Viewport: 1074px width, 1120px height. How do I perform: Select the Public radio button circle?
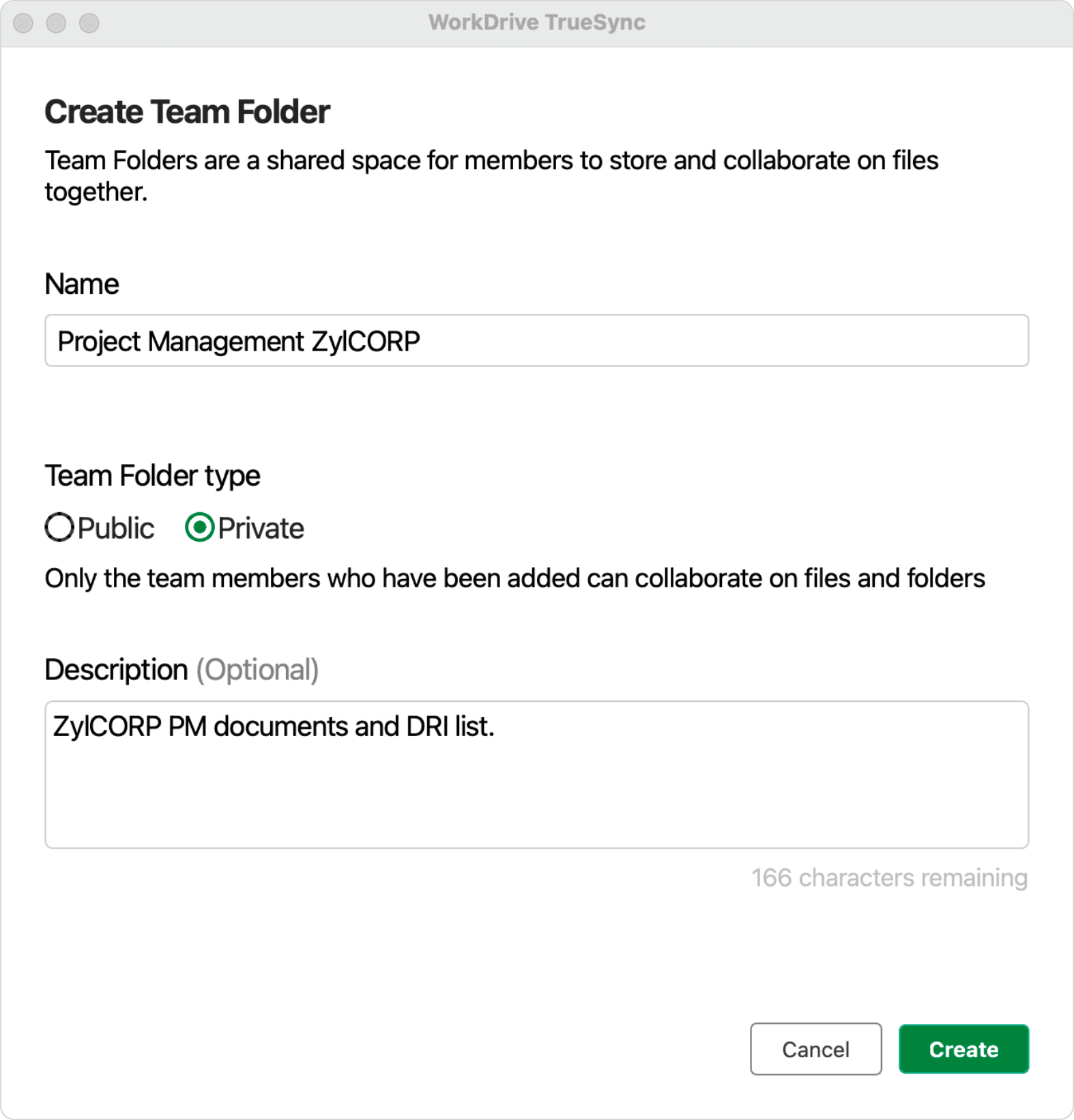[x=59, y=527]
